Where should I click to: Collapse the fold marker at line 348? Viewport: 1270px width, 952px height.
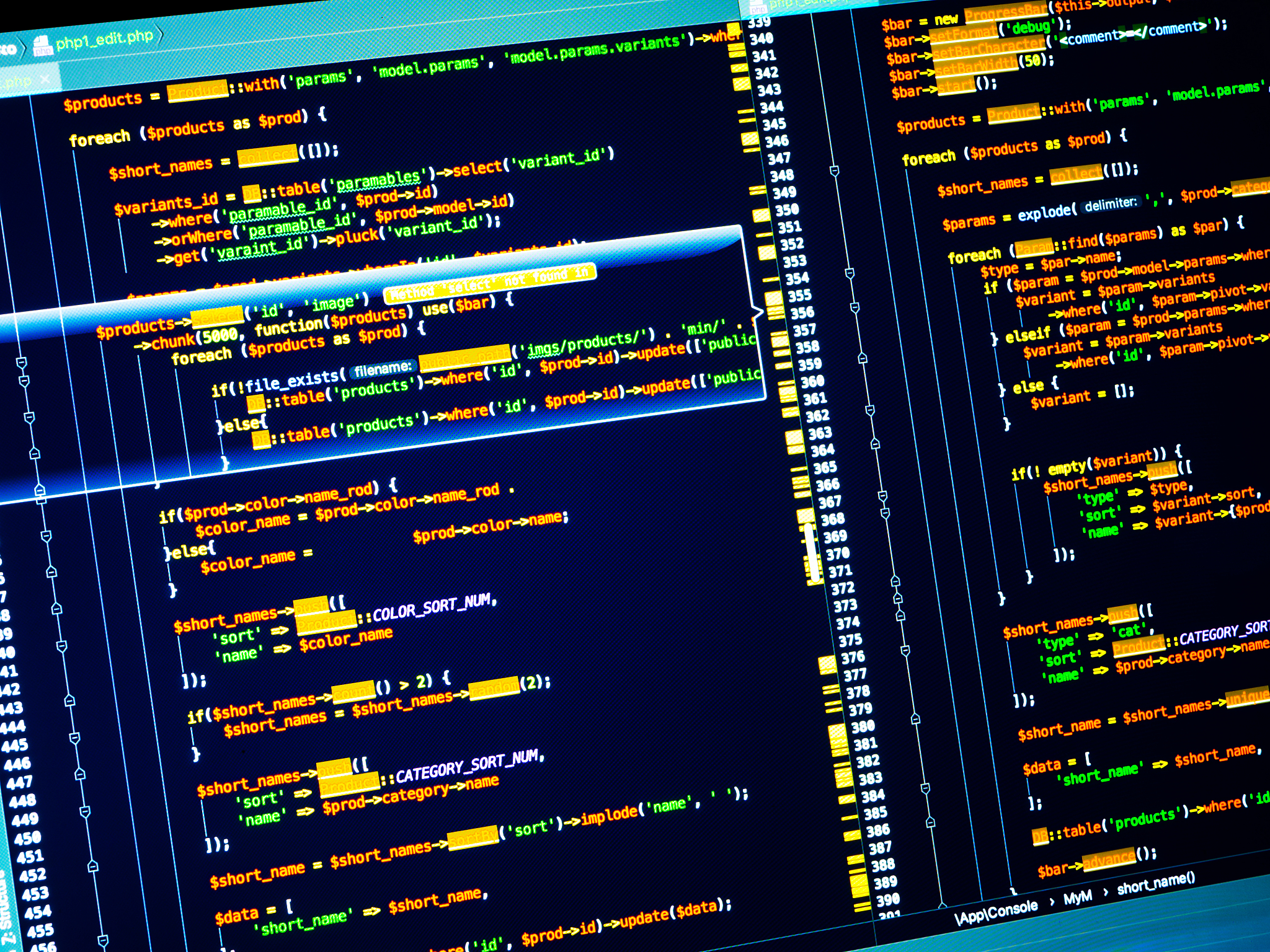coord(834,170)
